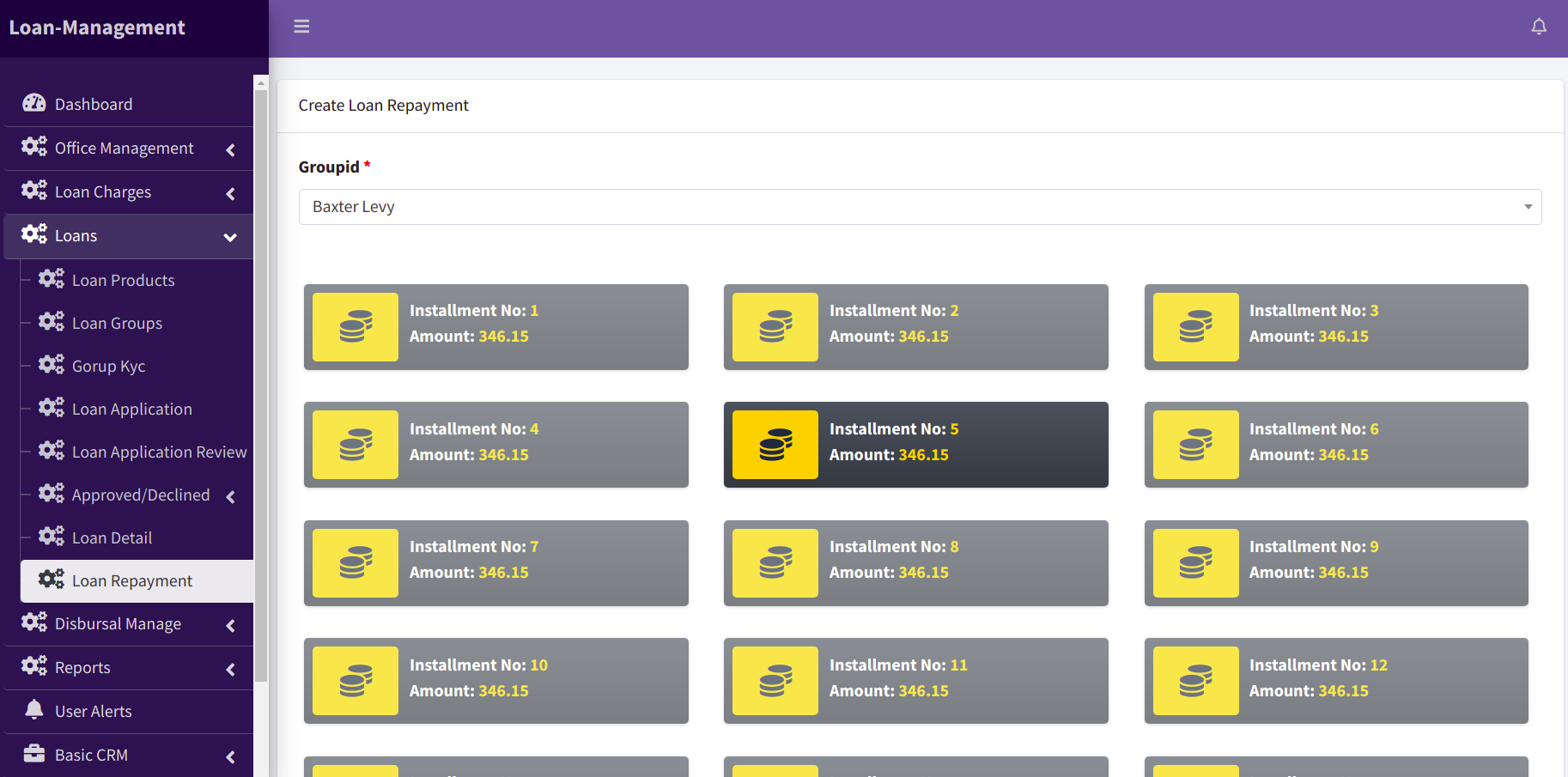
Task: Expand Office Management submenu chevron
Action: [230, 150]
